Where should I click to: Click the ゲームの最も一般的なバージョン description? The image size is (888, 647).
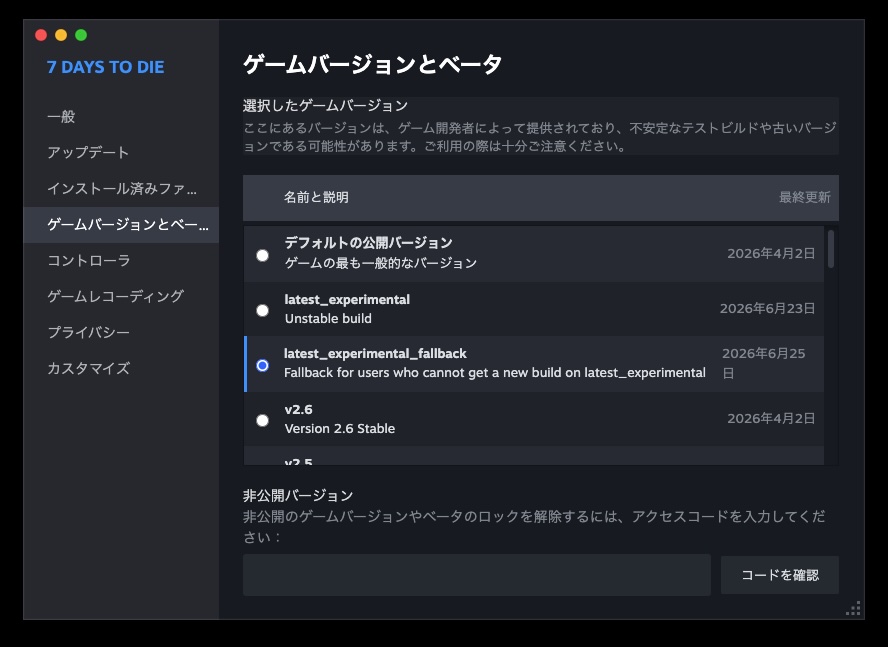381,263
